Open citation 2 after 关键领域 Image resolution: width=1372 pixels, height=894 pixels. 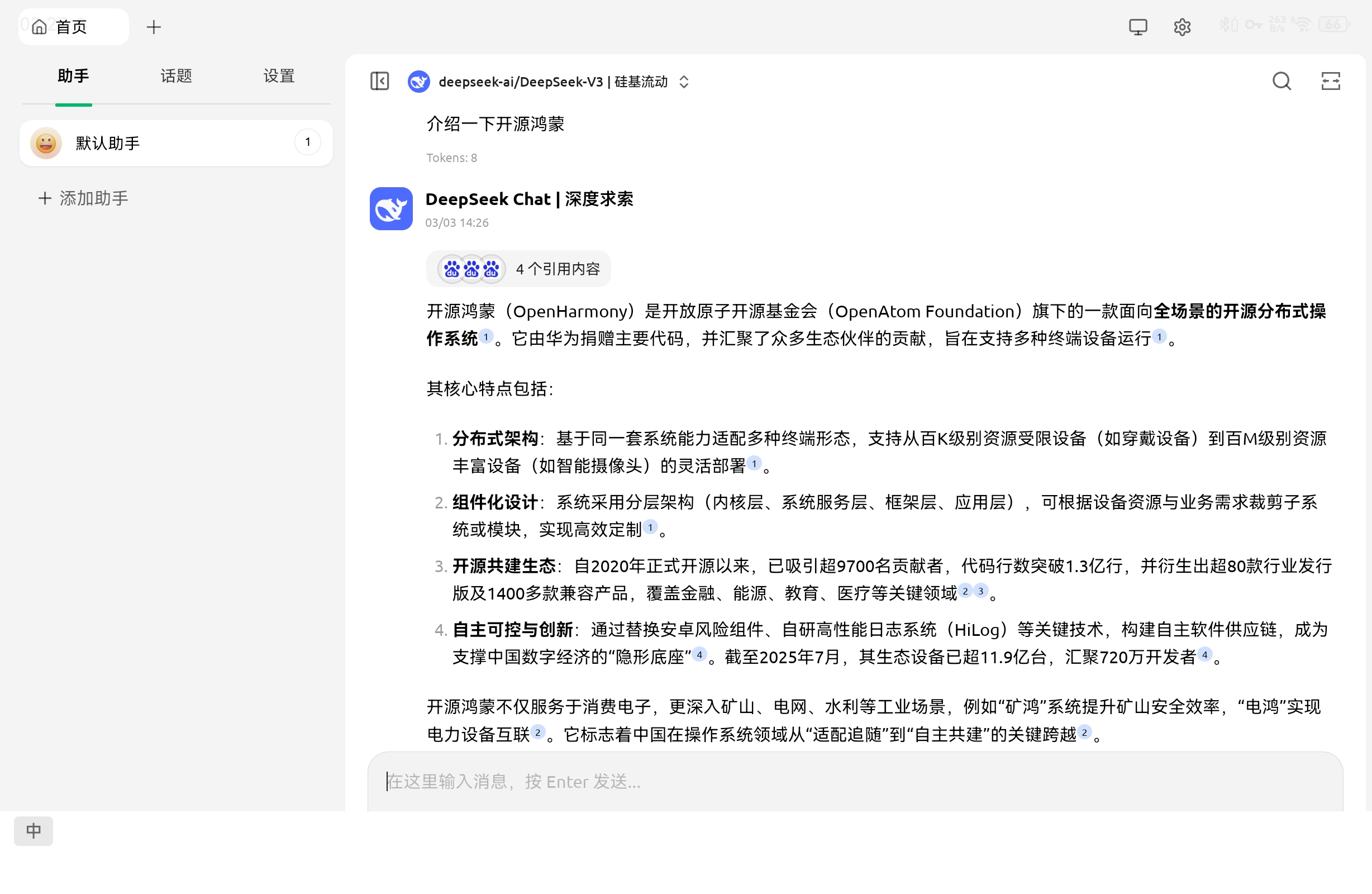tap(965, 591)
